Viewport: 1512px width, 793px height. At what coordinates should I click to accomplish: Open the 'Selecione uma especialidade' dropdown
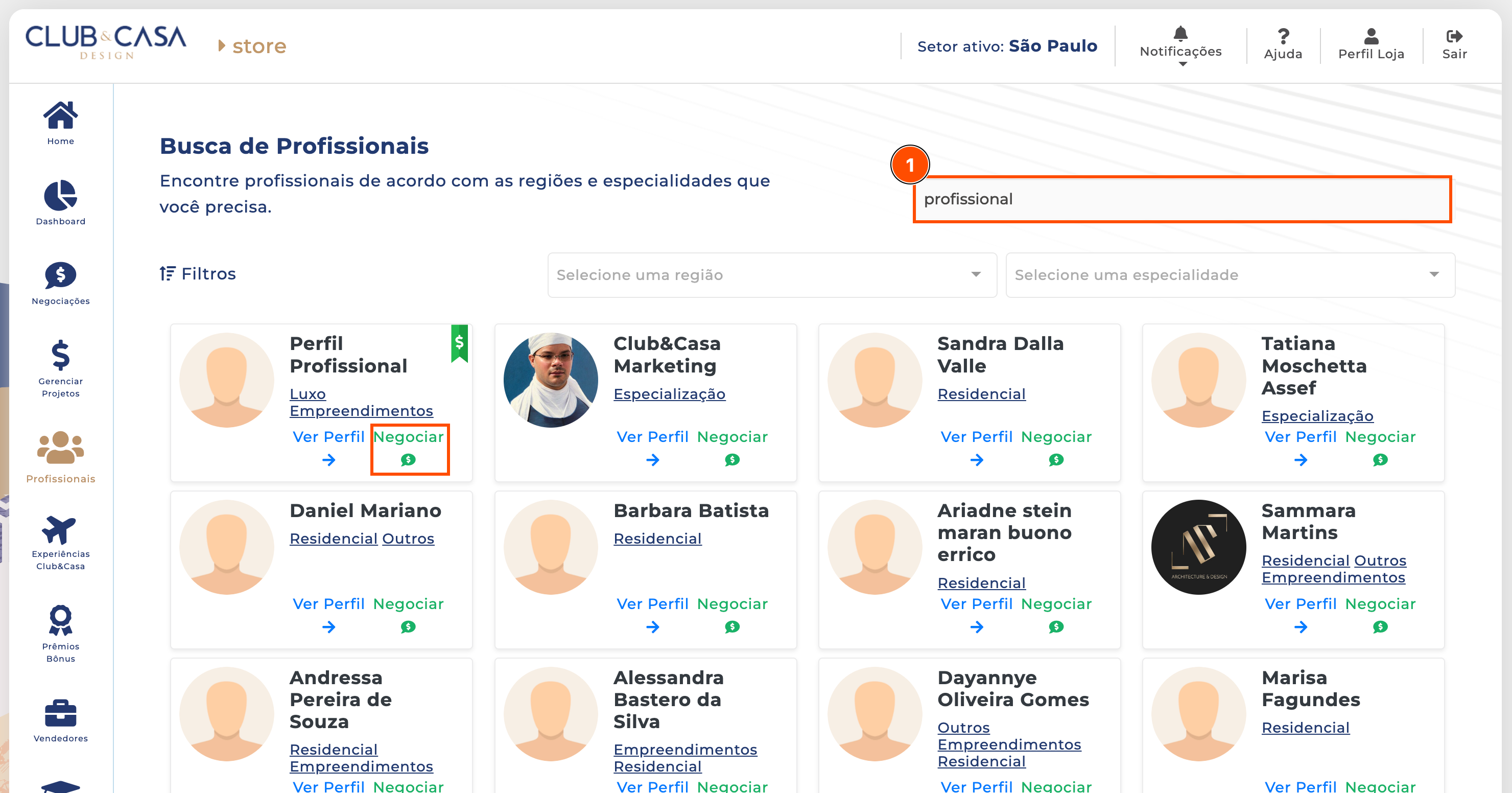point(1230,275)
